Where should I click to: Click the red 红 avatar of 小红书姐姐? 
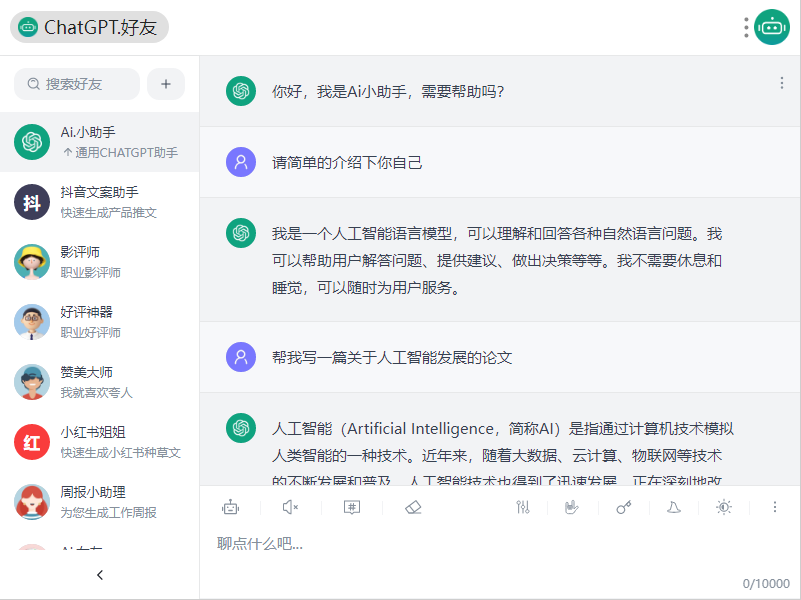click(32, 442)
